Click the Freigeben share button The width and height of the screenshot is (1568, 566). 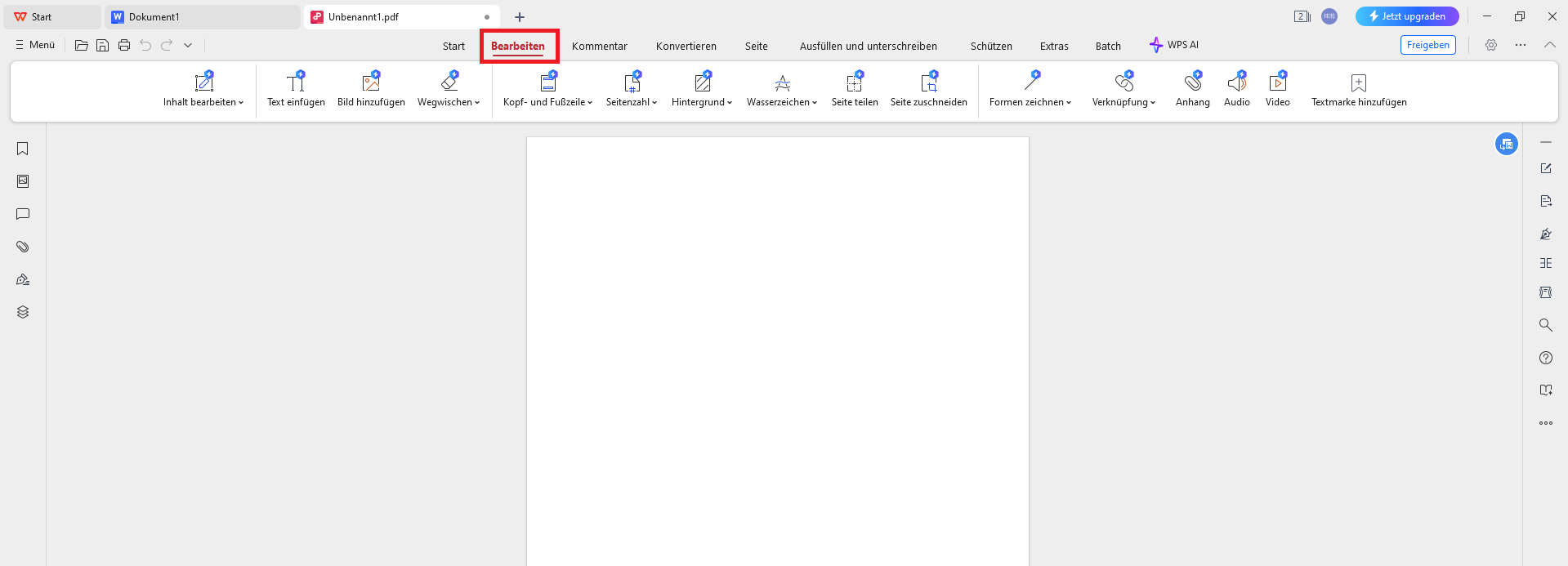pyautogui.click(x=1428, y=45)
